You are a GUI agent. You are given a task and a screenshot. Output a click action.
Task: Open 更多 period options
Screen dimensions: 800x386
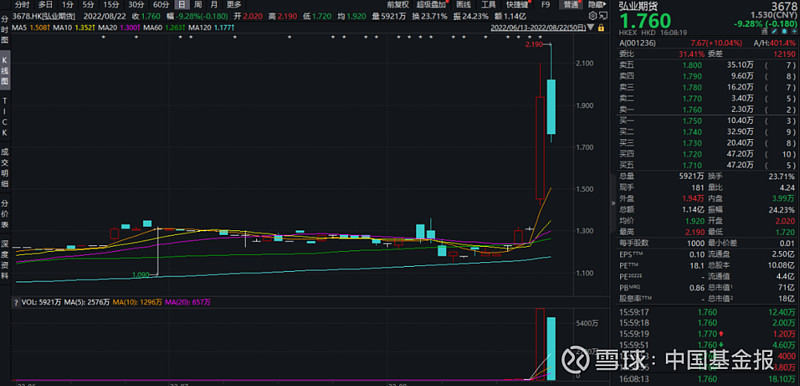[234, 5]
